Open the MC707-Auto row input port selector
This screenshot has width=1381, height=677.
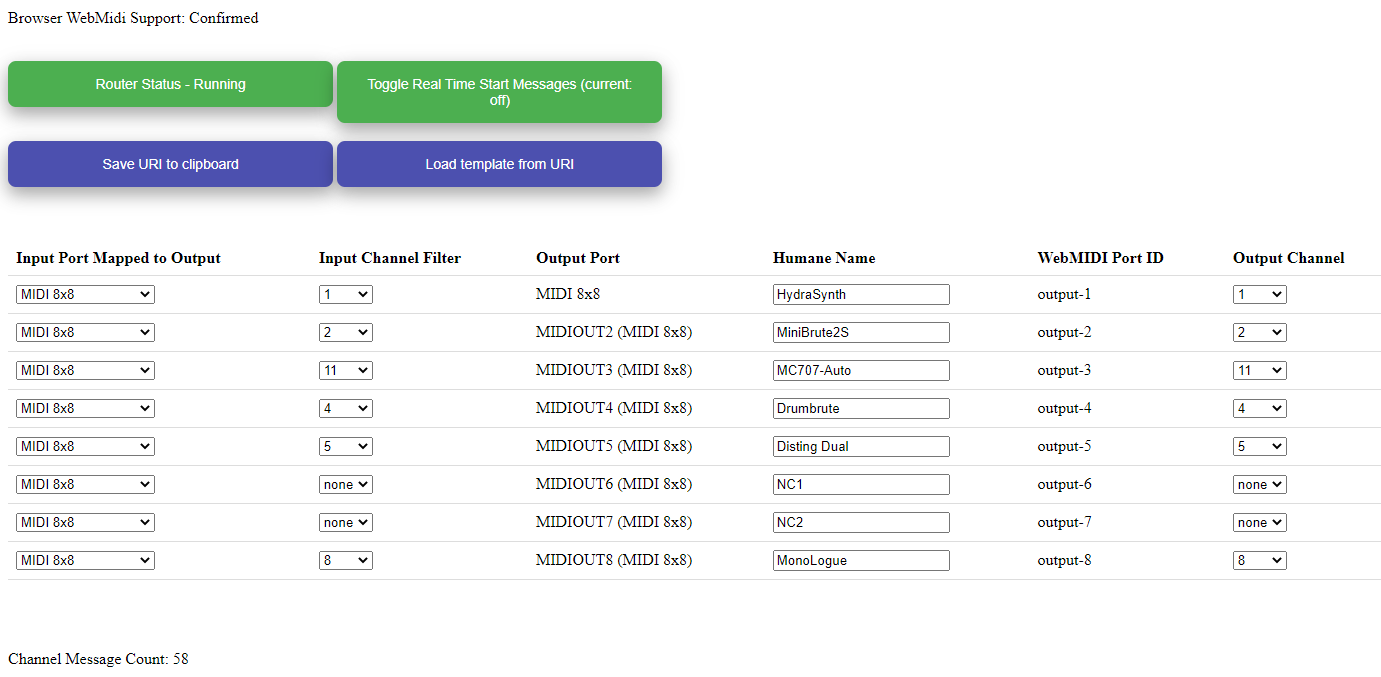pyautogui.click(x=85, y=370)
